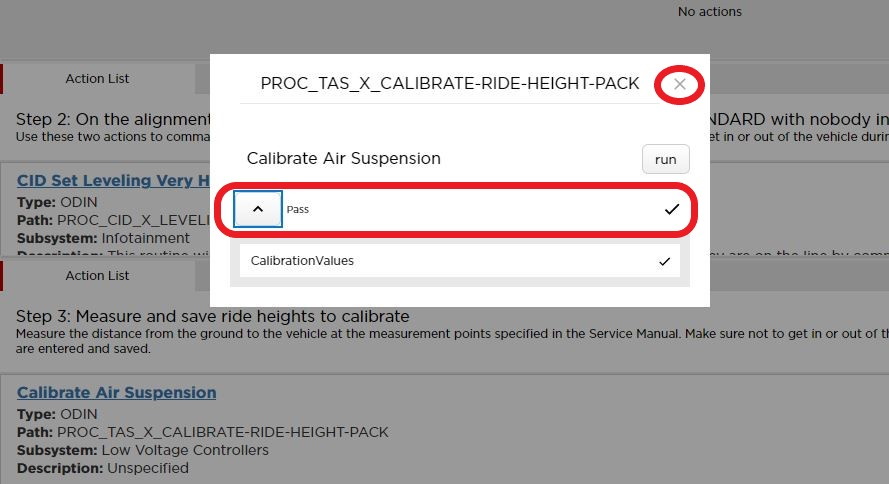Collapse the Pass result chevron
Image resolution: width=889 pixels, height=484 pixels.
[258, 209]
